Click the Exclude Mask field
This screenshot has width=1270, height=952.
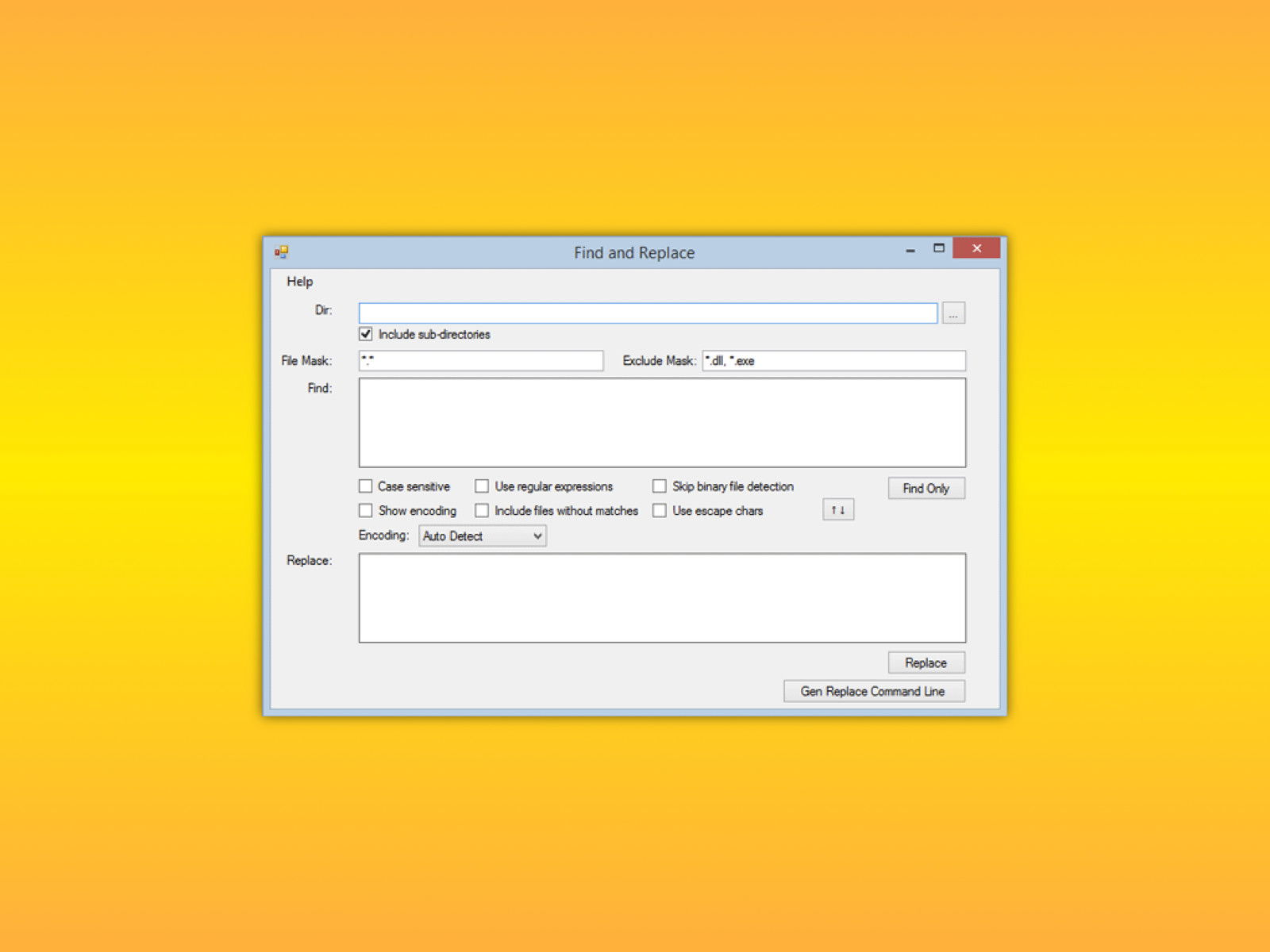(833, 360)
